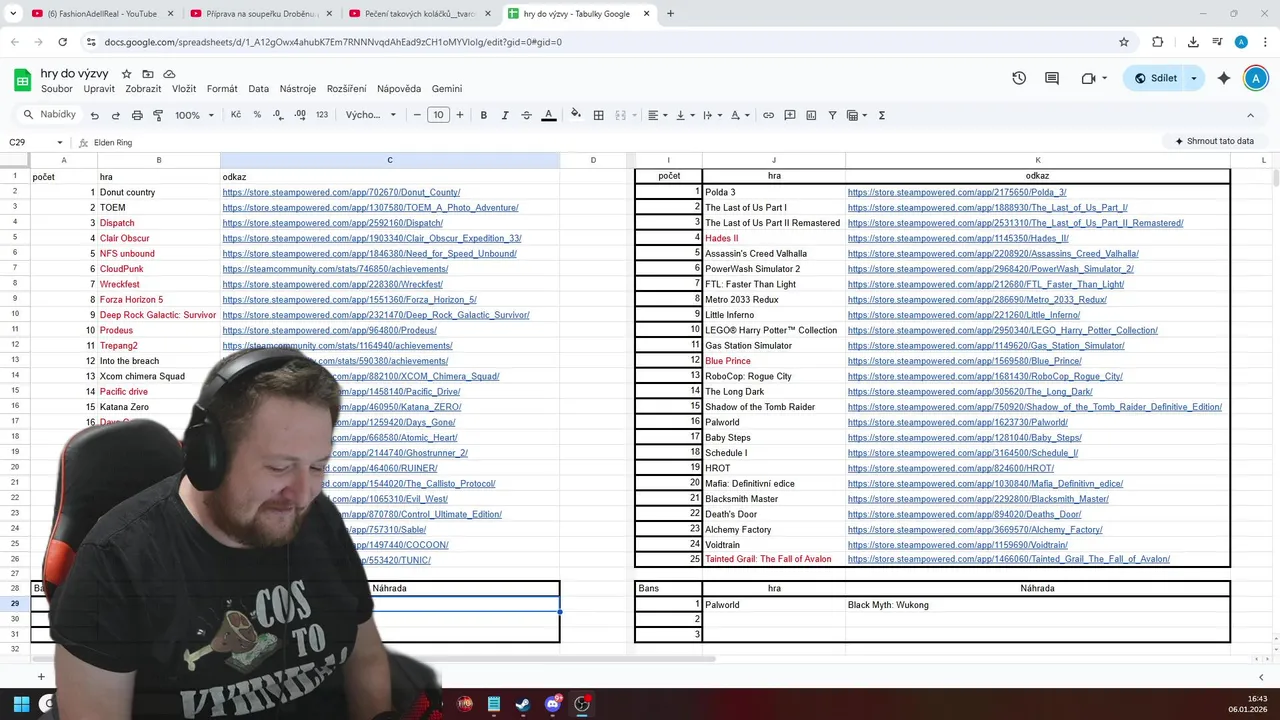1280x720 pixels.
Task: Open the font family dropdown
Action: click(371, 115)
